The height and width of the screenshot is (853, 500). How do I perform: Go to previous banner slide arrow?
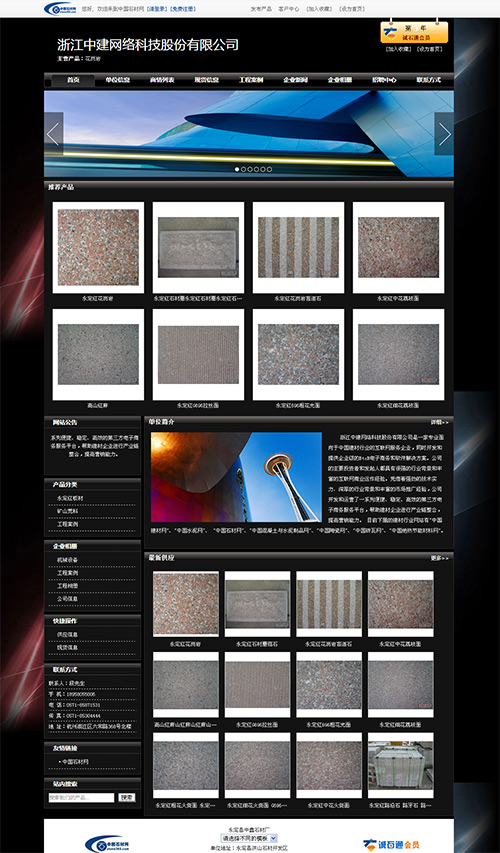coord(53,134)
